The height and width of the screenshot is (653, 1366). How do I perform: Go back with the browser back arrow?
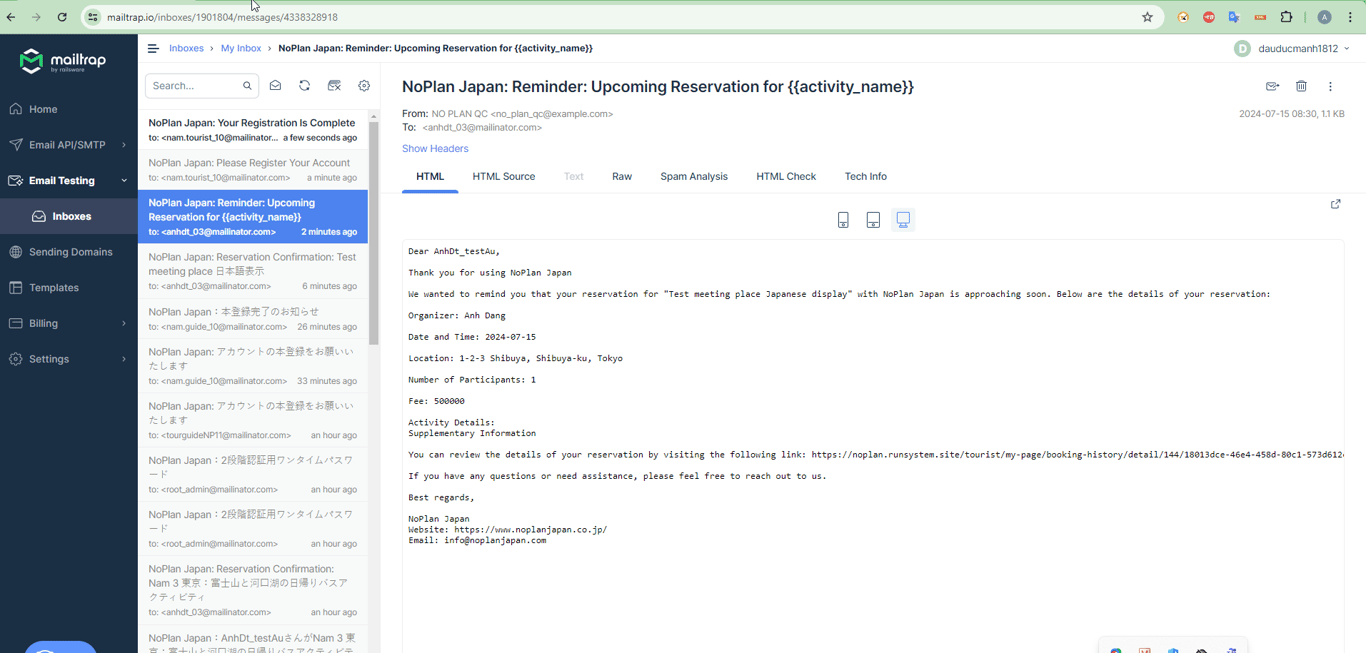11,17
